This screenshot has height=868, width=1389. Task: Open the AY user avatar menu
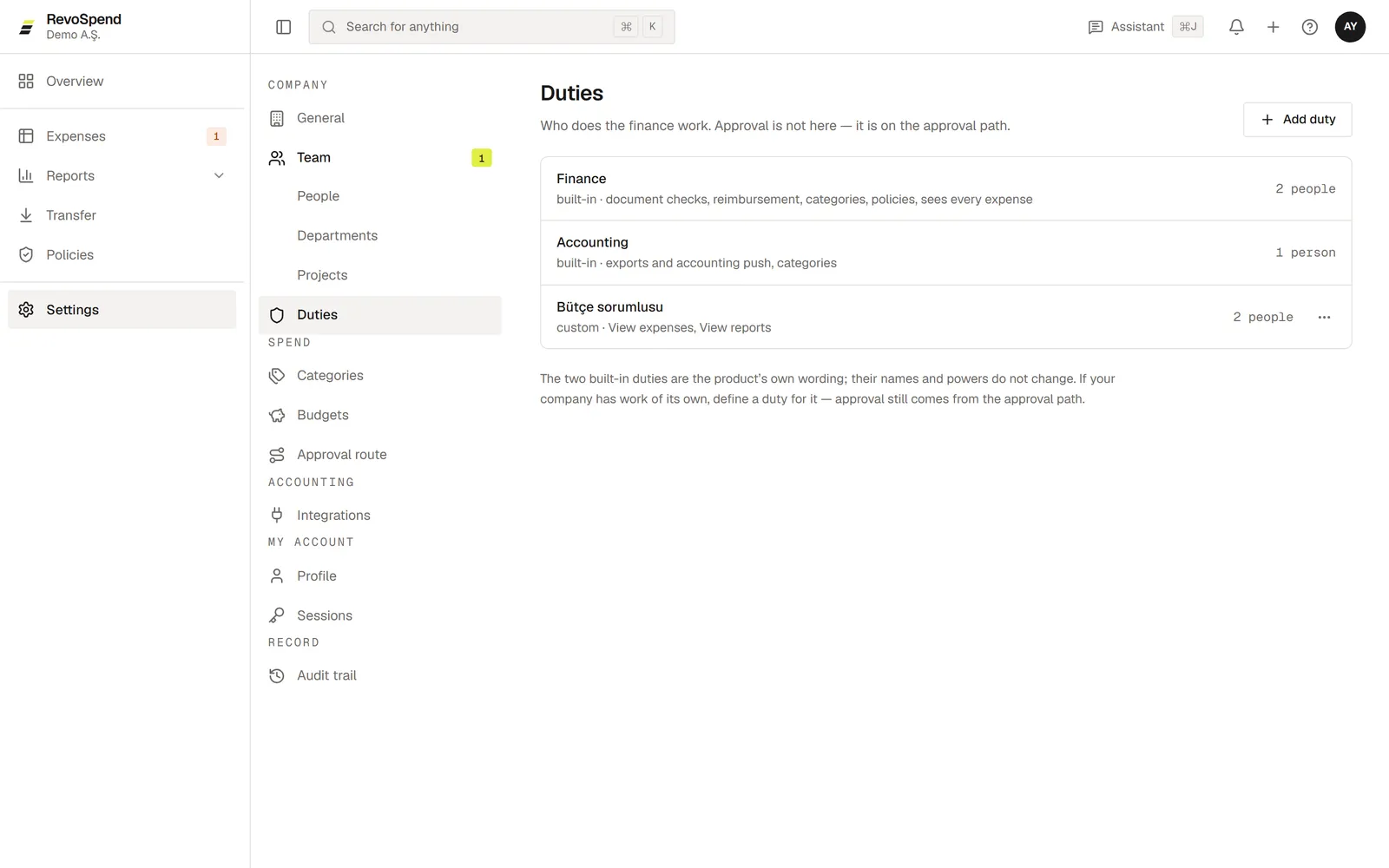click(x=1350, y=27)
